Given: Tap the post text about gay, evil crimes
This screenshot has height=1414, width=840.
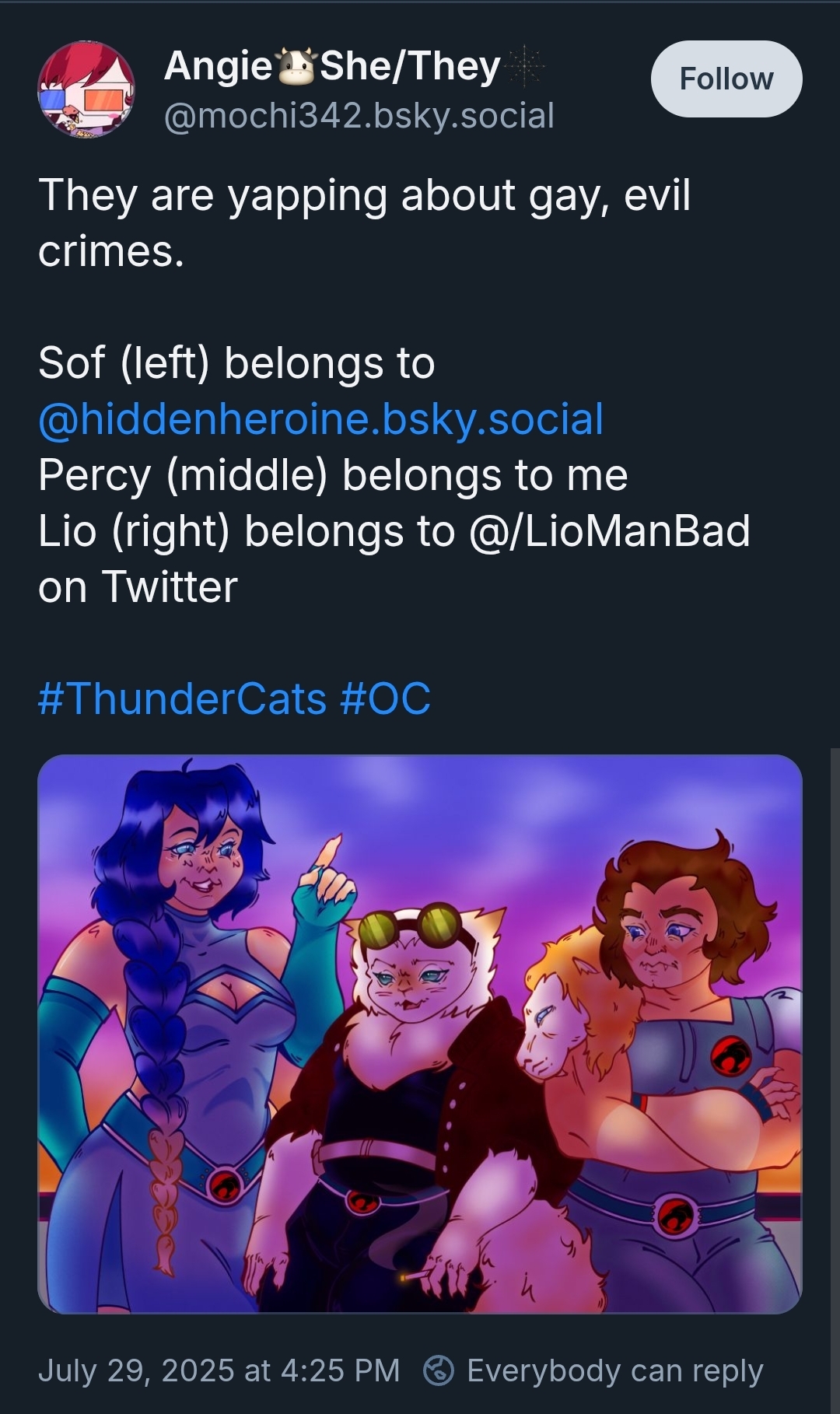Looking at the screenshot, I should [364, 223].
